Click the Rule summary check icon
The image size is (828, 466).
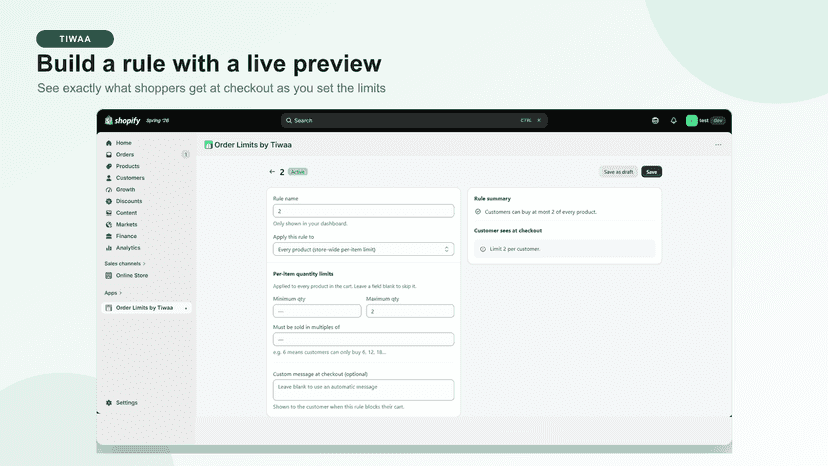(x=478, y=212)
